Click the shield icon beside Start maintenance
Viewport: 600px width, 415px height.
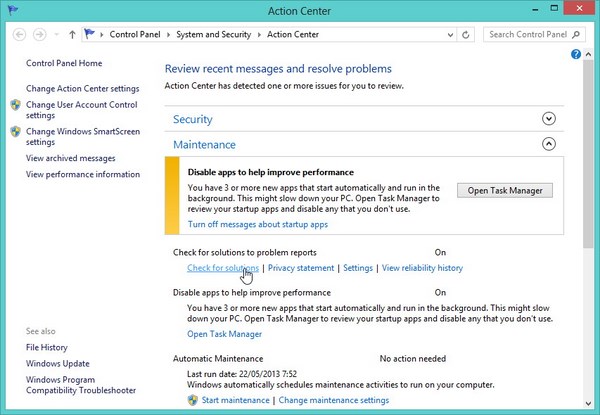(193, 400)
